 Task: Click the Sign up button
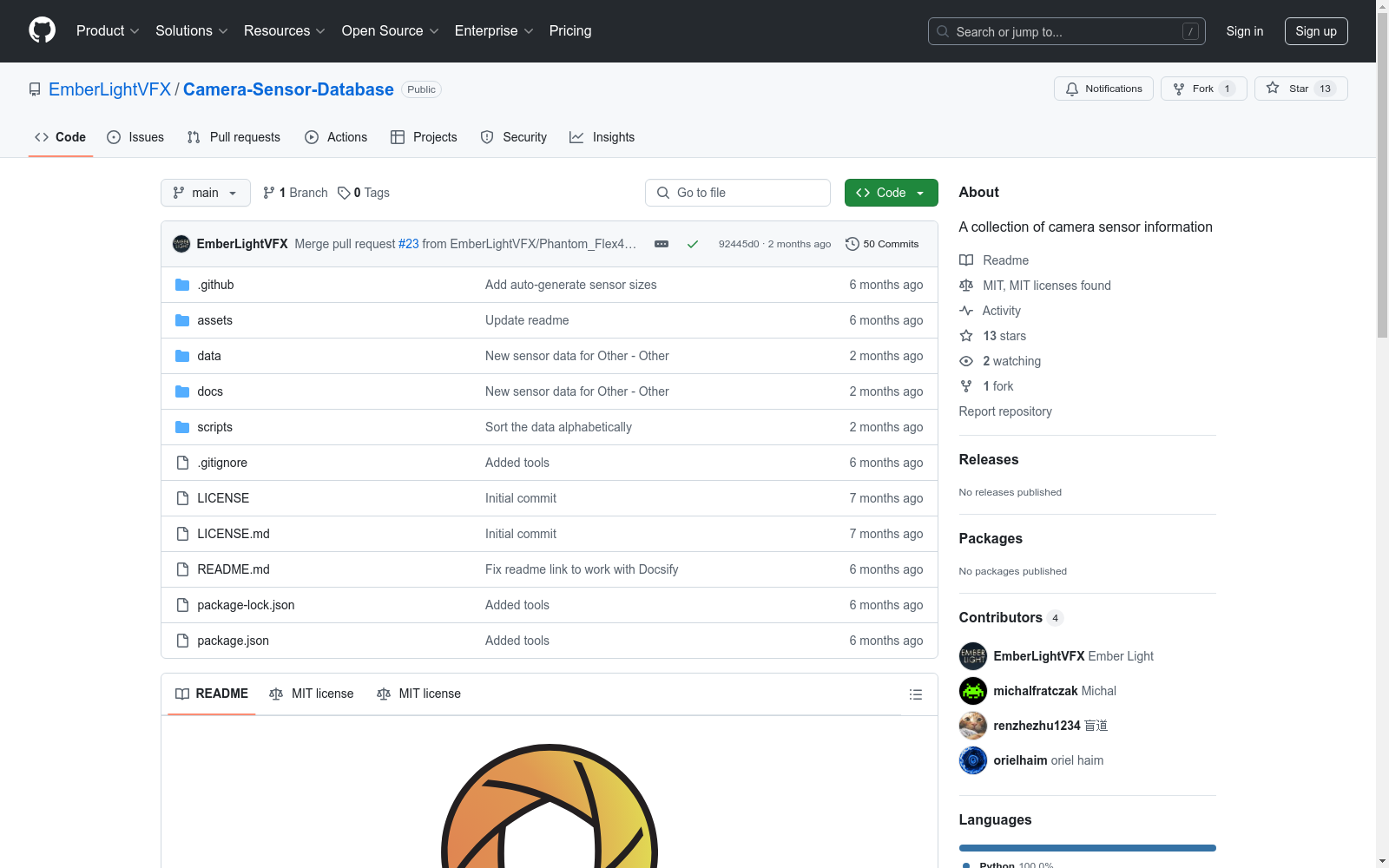1316,31
